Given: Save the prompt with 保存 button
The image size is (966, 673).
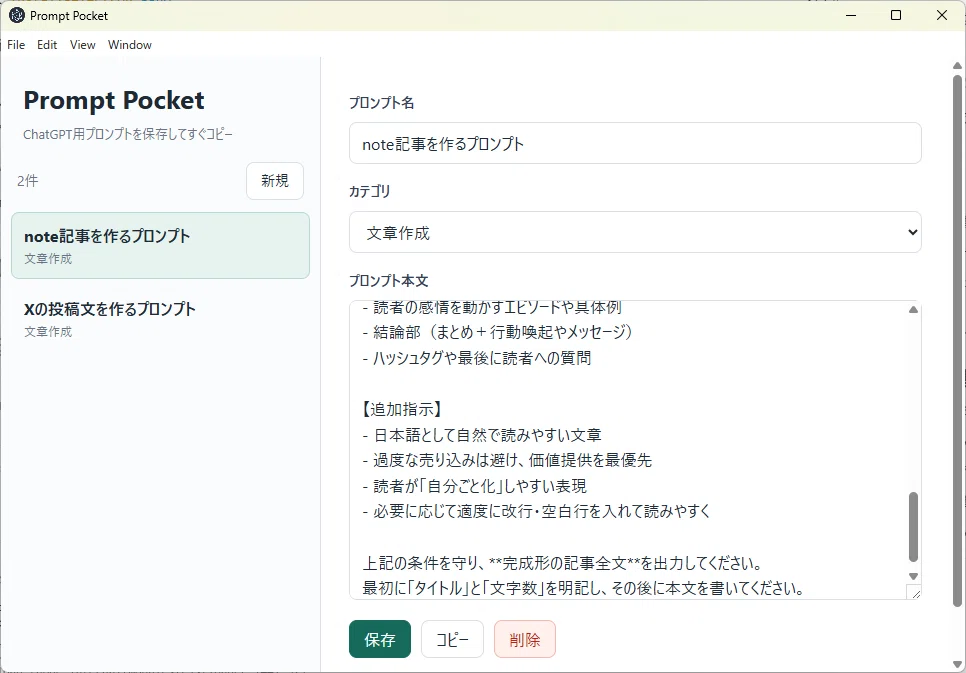Looking at the screenshot, I should [x=380, y=639].
